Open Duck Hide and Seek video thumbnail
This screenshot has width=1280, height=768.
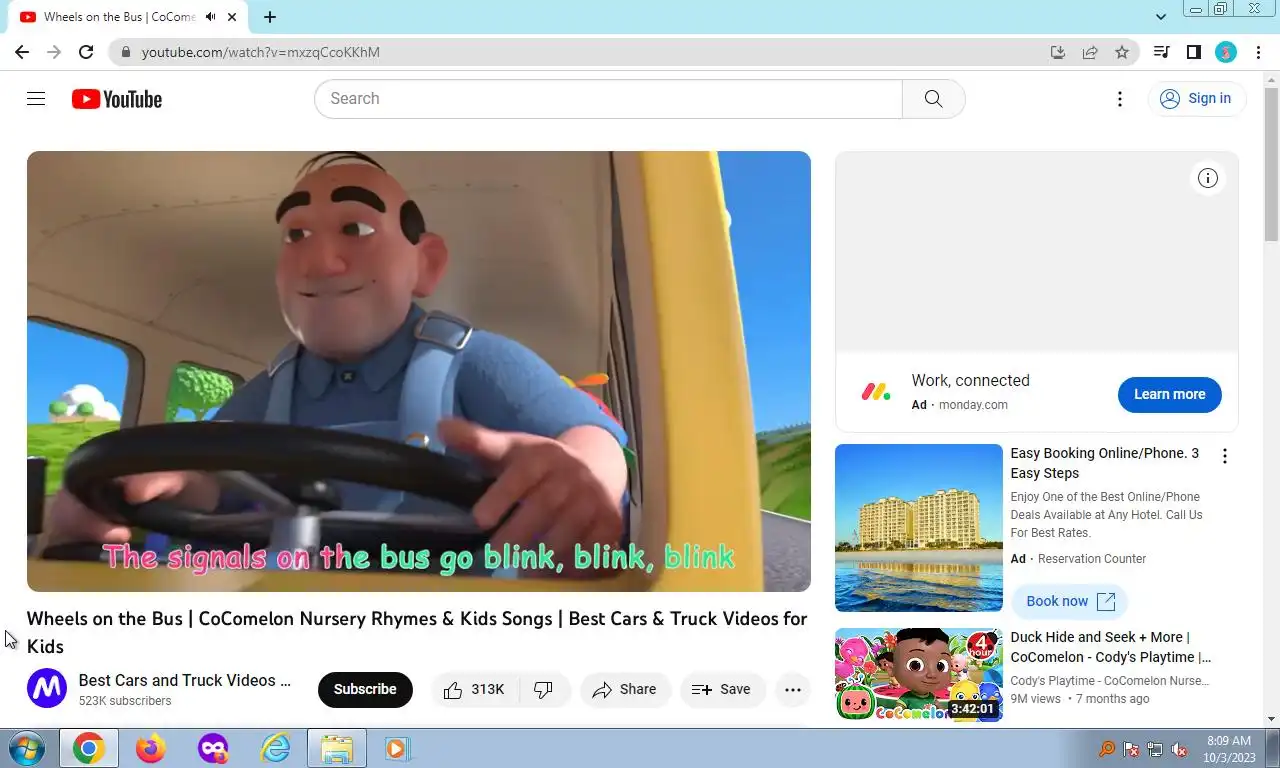tap(919, 674)
